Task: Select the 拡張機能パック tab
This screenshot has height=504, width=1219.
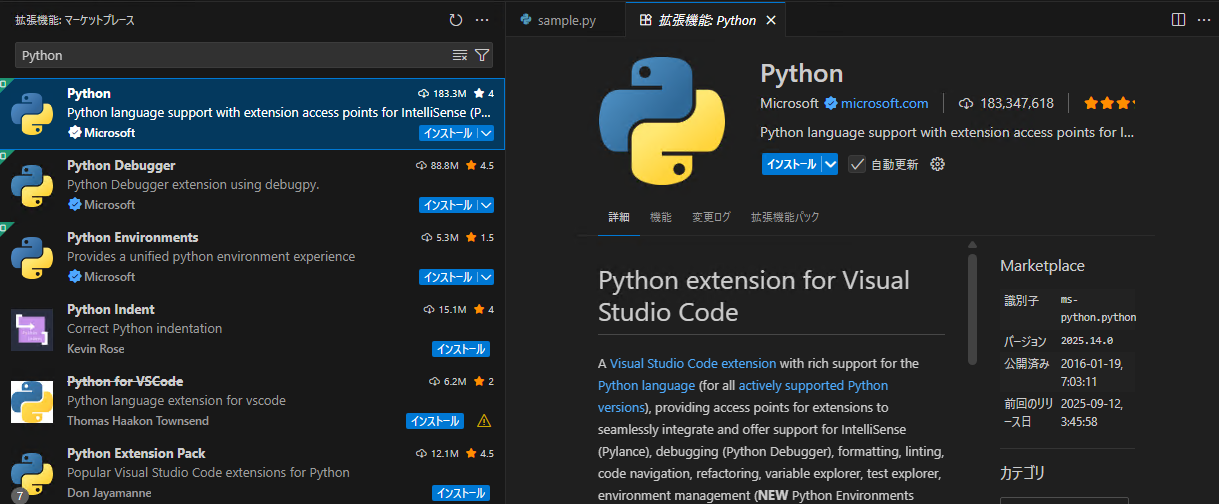Action: point(785,217)
